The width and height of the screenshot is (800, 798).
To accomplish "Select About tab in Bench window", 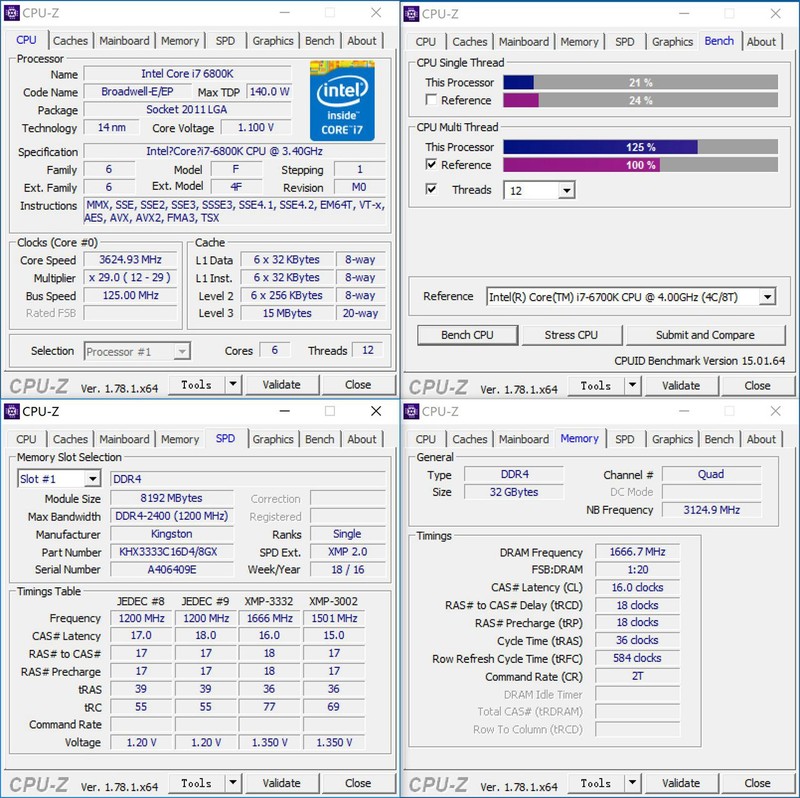I will [761, 42].
